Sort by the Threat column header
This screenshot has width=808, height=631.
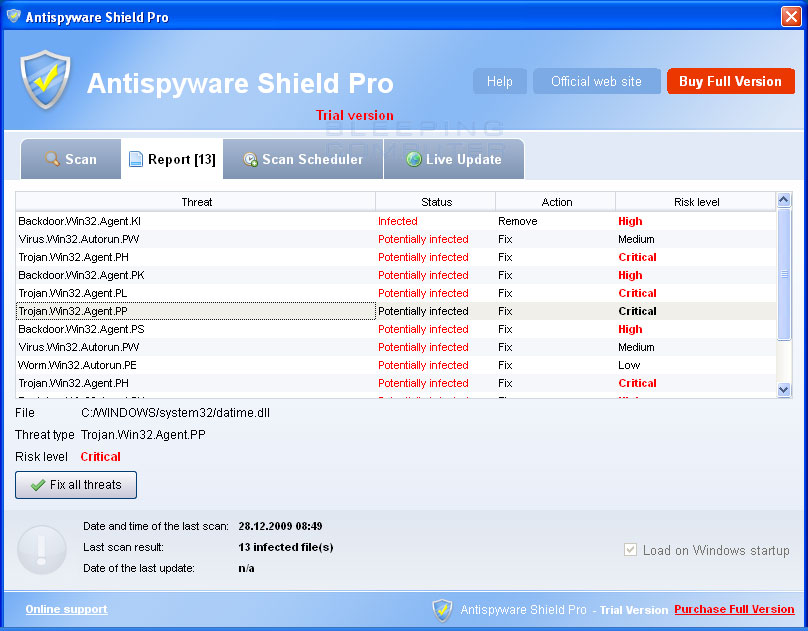[196, 202]
